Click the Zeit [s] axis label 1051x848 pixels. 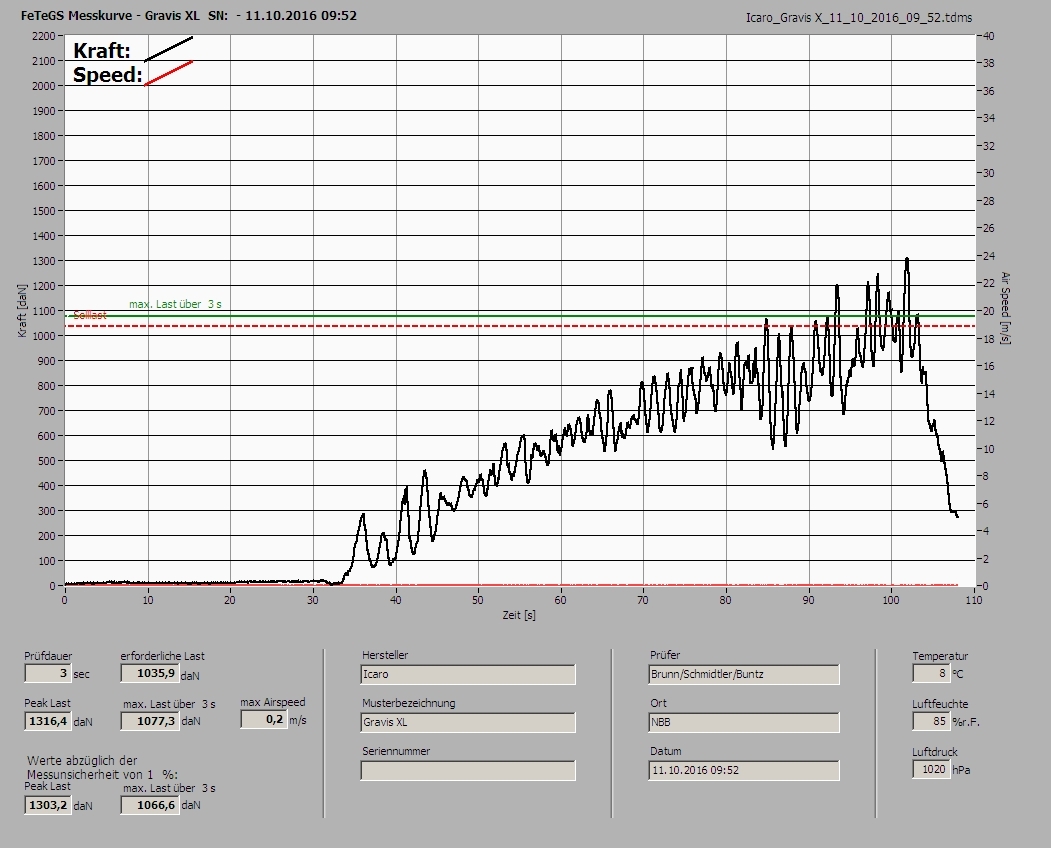pyautogui.click(x=519, y=615)
